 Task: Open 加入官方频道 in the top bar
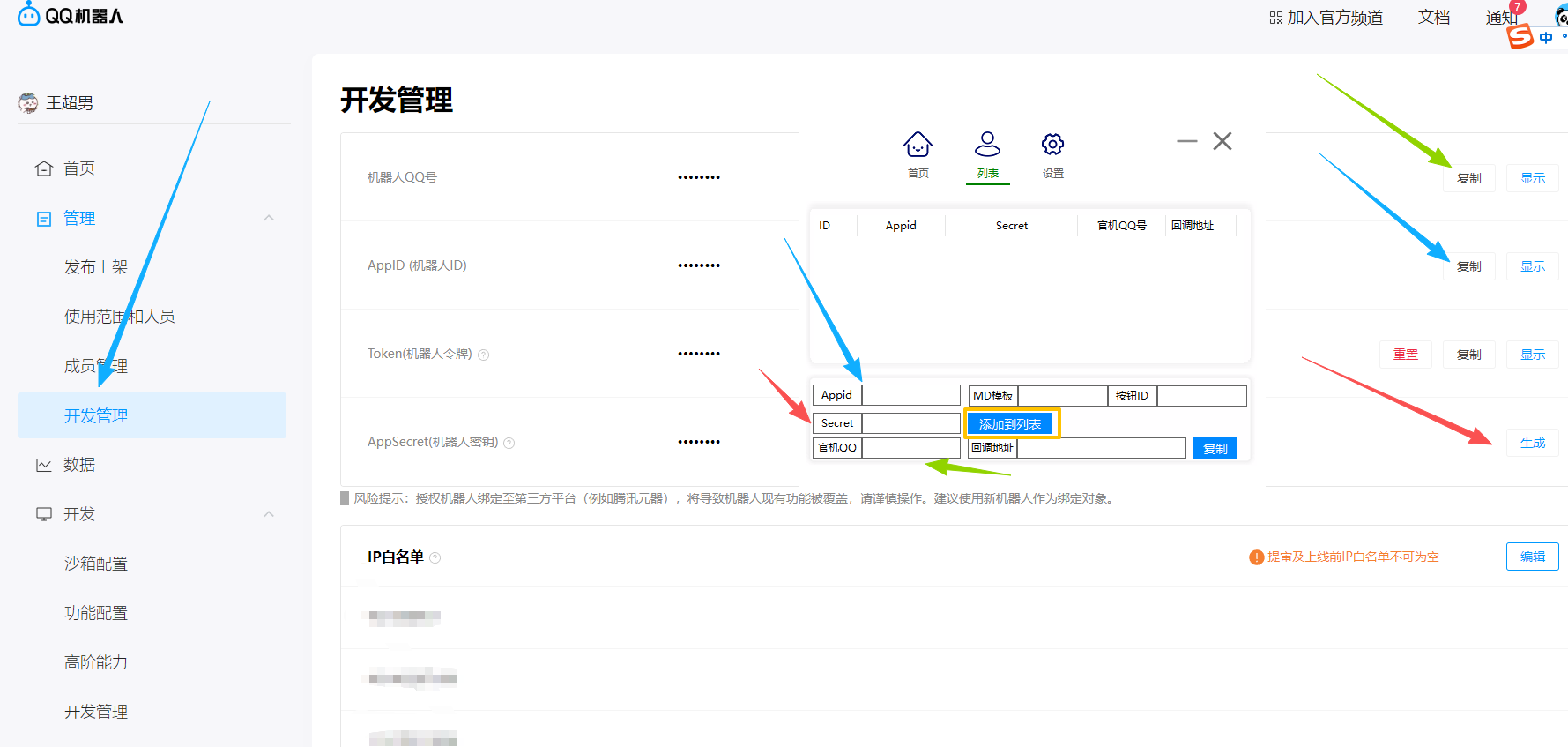point(1326,18)
